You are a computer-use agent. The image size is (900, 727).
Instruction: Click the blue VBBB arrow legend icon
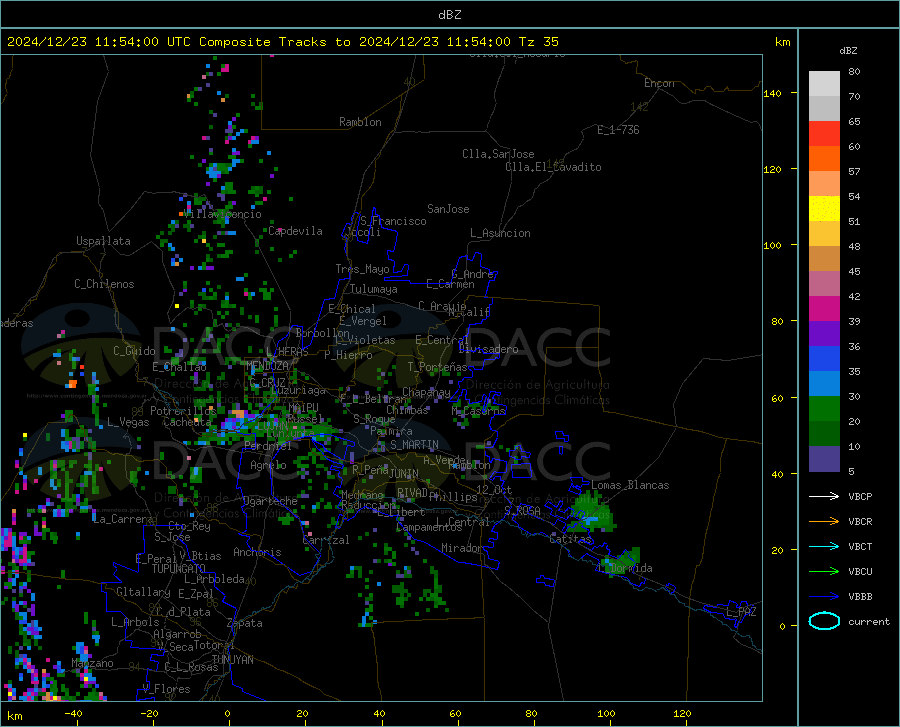(x=824, y=597)
